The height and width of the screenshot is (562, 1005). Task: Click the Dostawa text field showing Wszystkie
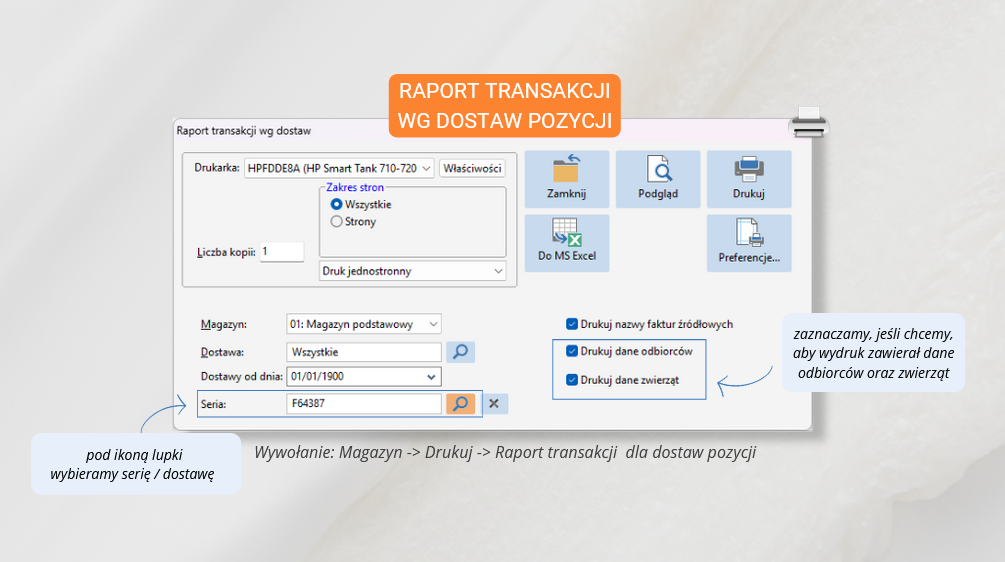point(363,352)
